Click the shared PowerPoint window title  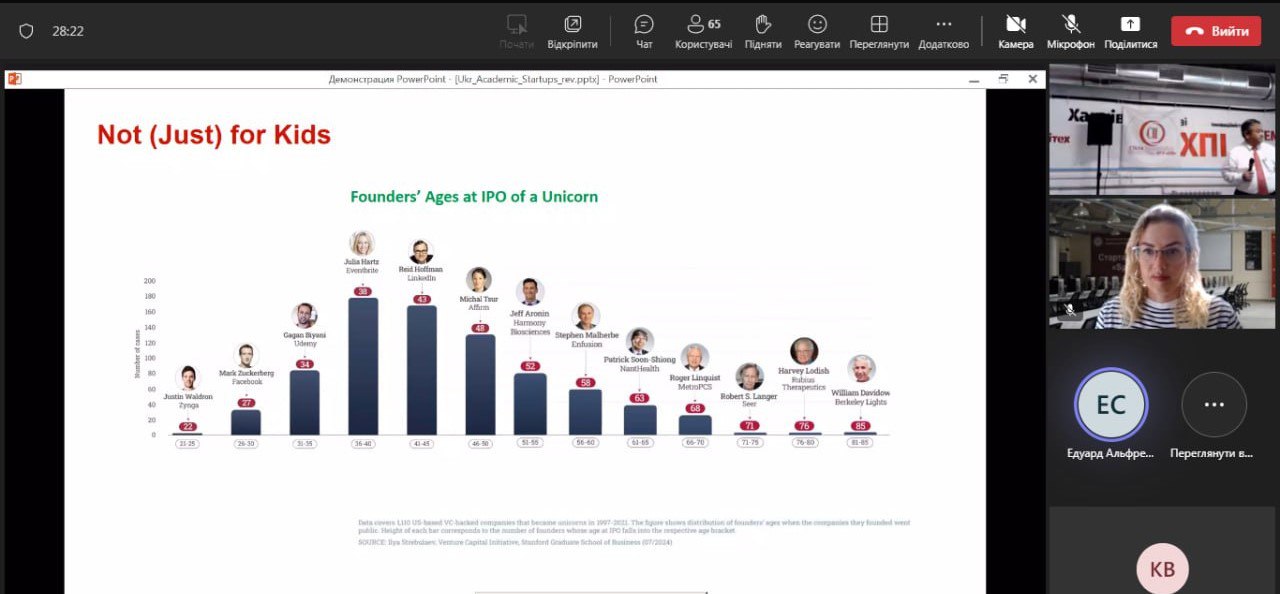click(x=493, y=79)
